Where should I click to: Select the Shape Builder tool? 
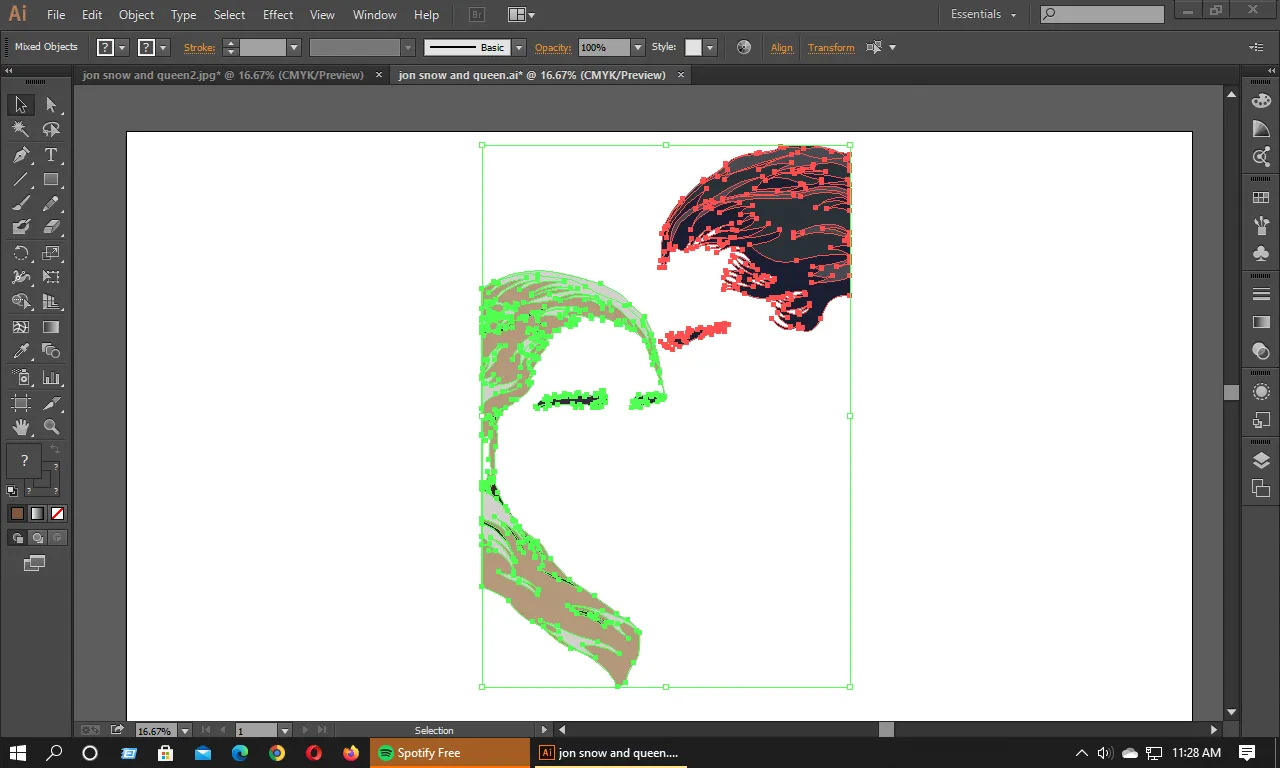(20, 302)
